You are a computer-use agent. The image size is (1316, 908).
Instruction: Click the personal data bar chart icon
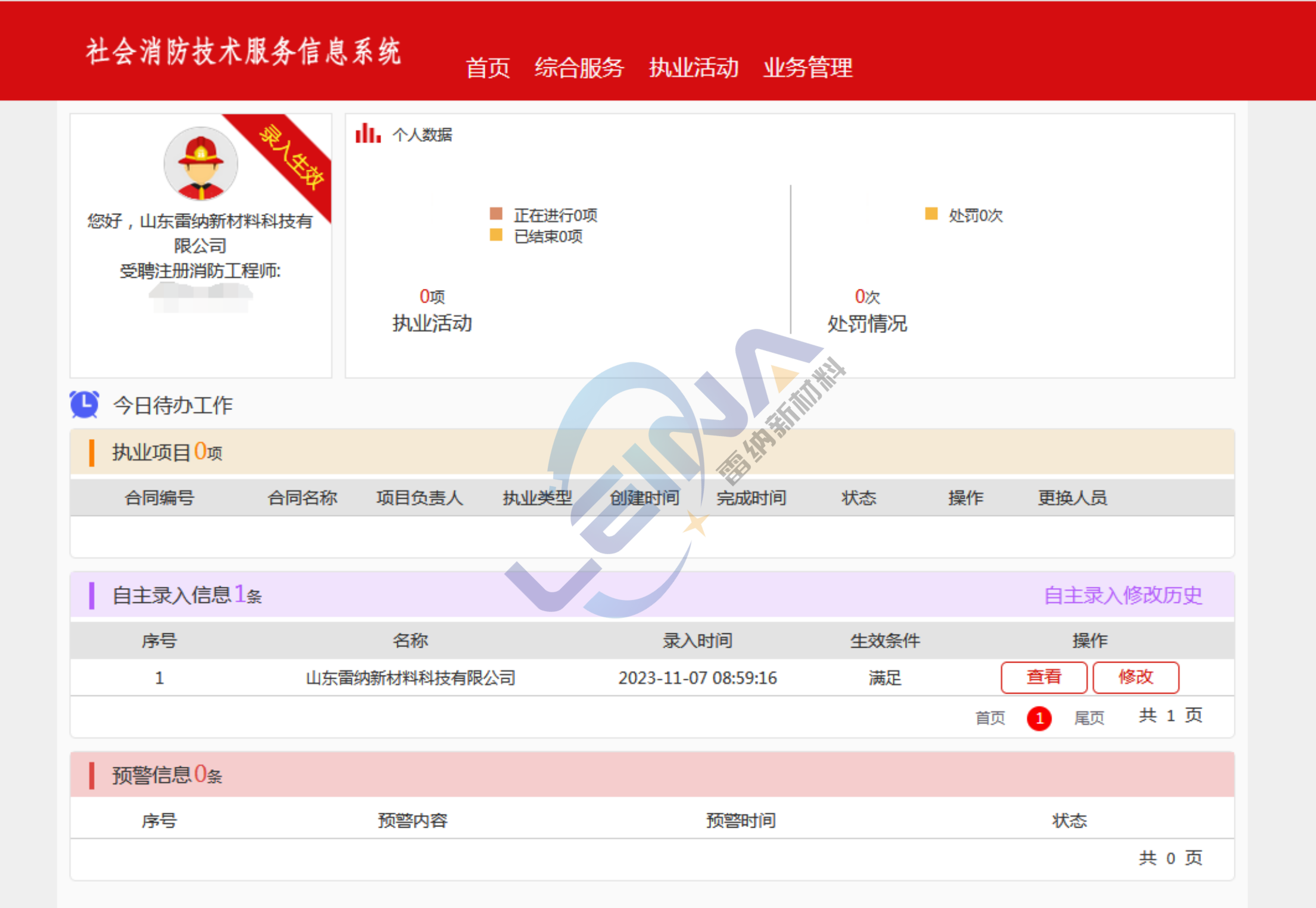click(368, 133)
